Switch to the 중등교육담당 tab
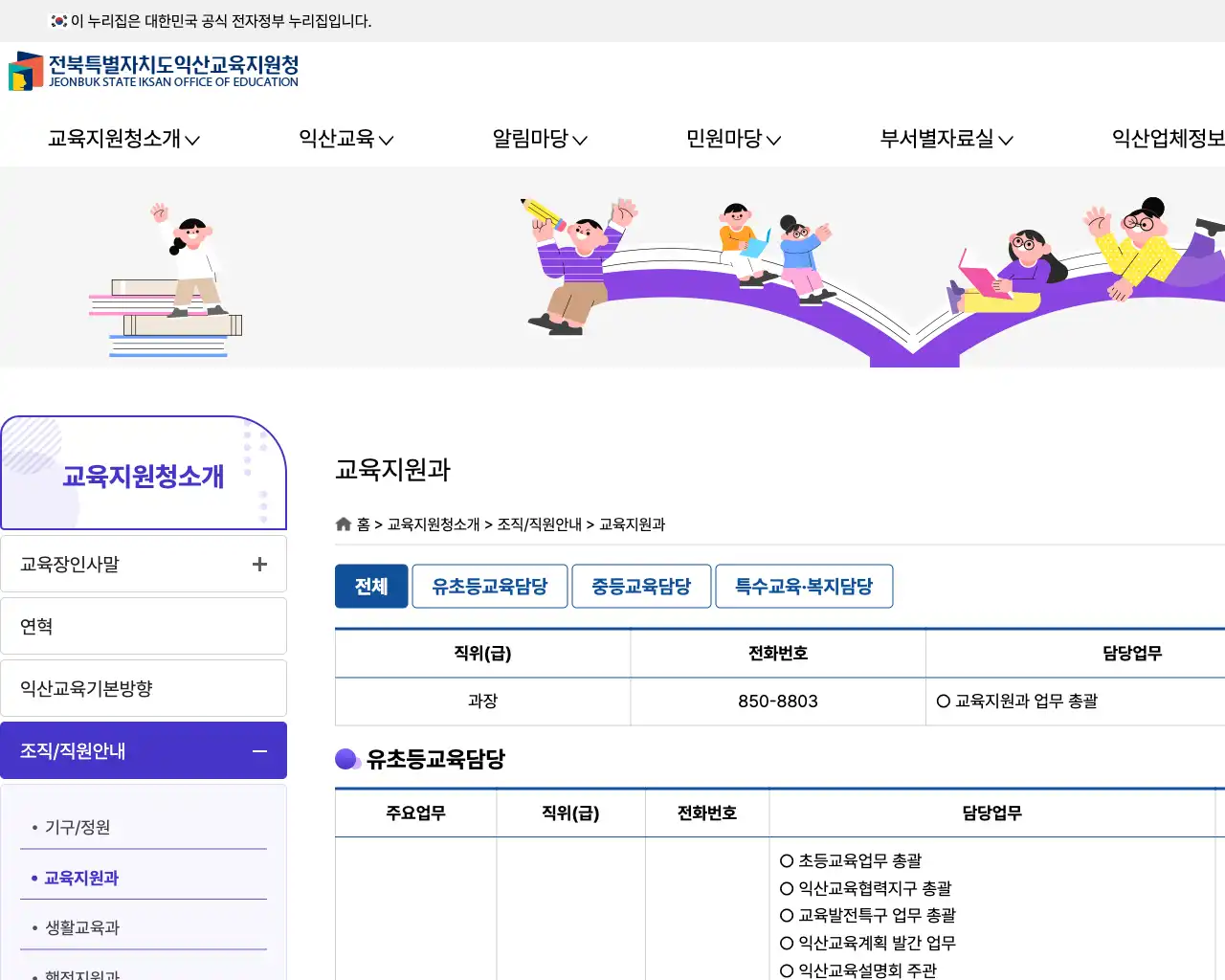Screen dimensions: 1225x980 (x=641, y=586)
